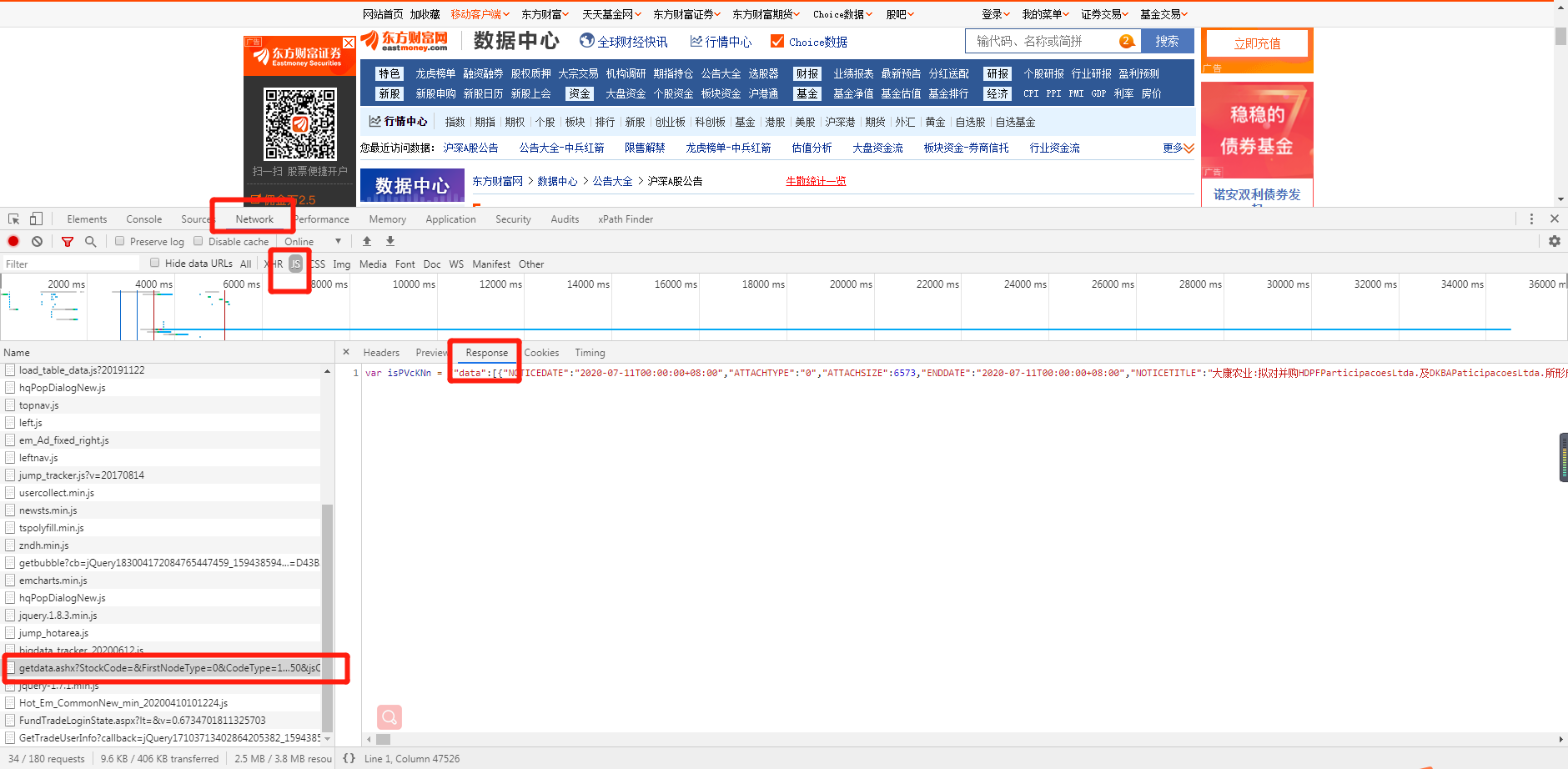Screen dimensions: 1568x769
Task: Click the 10000 ms timeline marker
Action: (414, 284)
